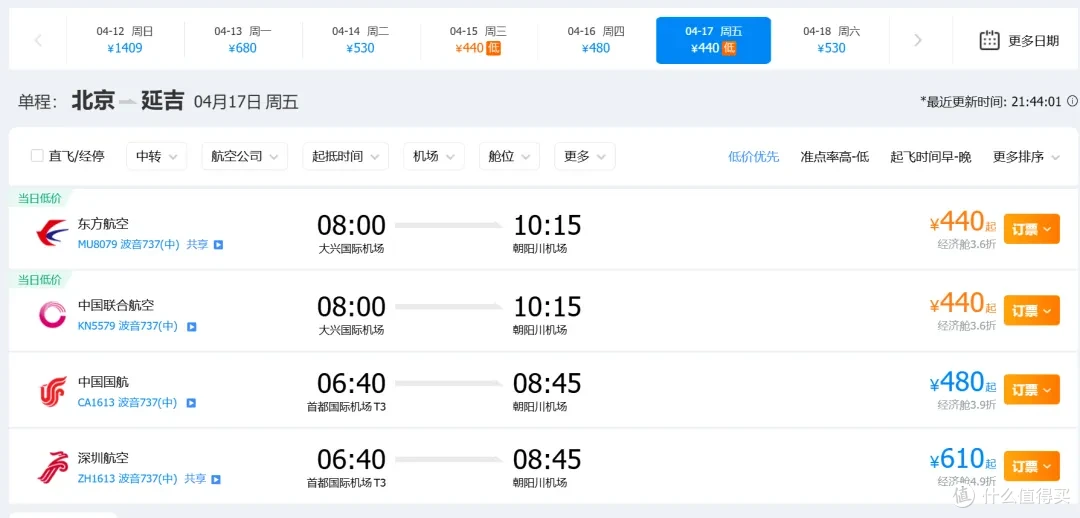Open the 舱位 dropdown filter
Image resolution: width=1080 pixels, height=518 pixels.
(510, 156)
